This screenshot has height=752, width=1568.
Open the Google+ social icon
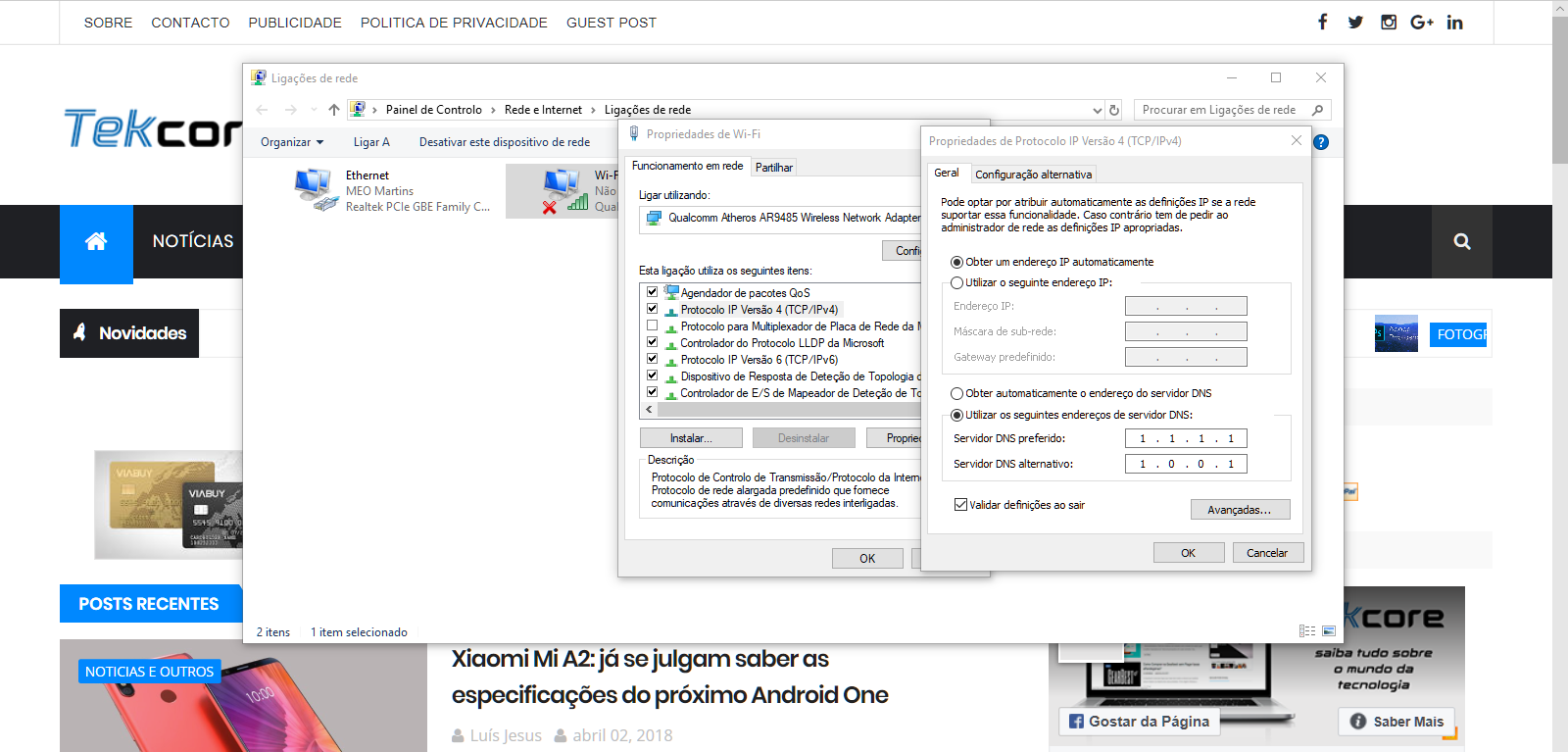1422,23
